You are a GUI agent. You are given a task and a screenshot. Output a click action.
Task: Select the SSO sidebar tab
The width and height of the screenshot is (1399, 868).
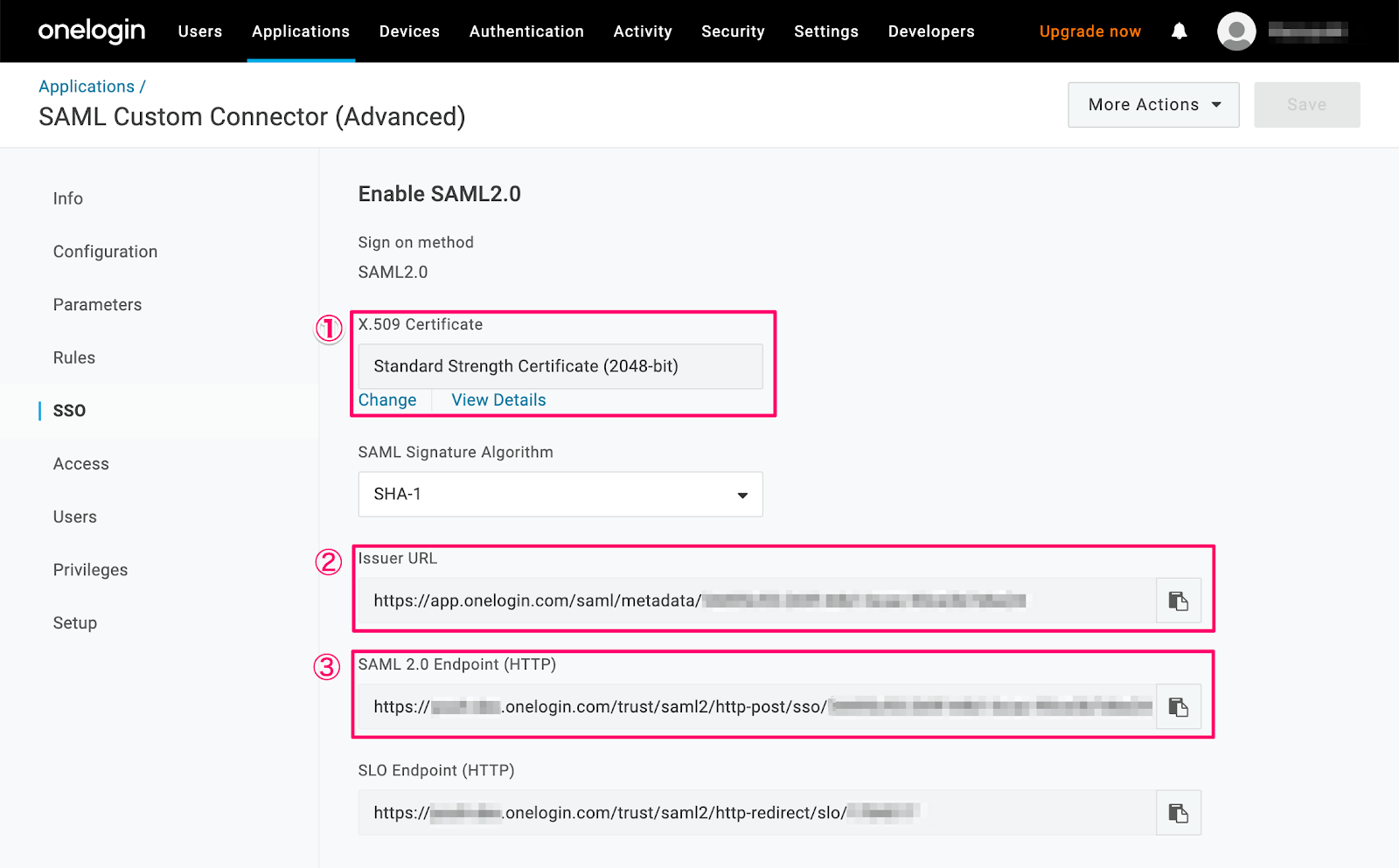[x=69, y=411]
